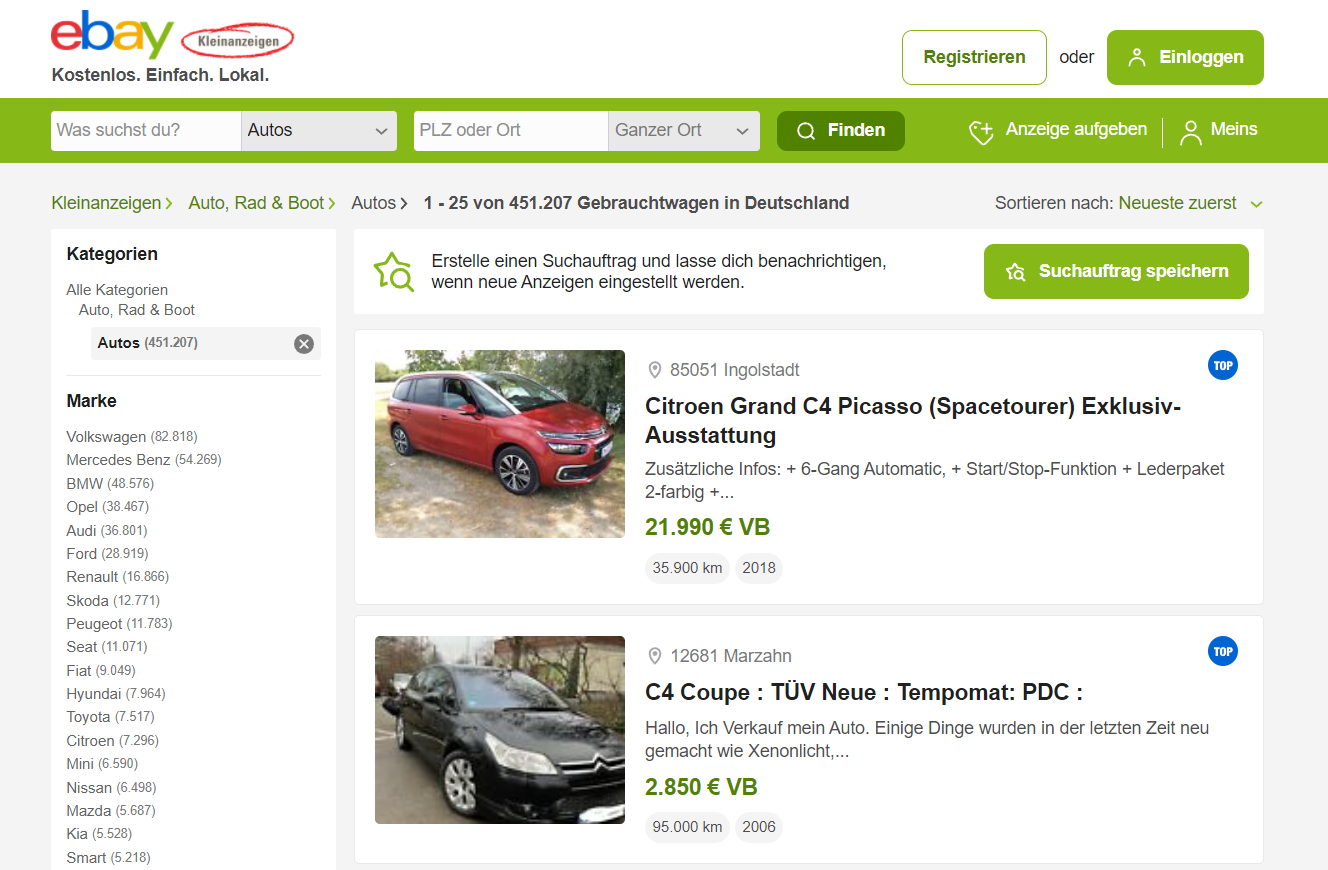Screen dimensions: 1328x870
Task: Click the person icon beside Meins
Action: [x=1191, y=132]
